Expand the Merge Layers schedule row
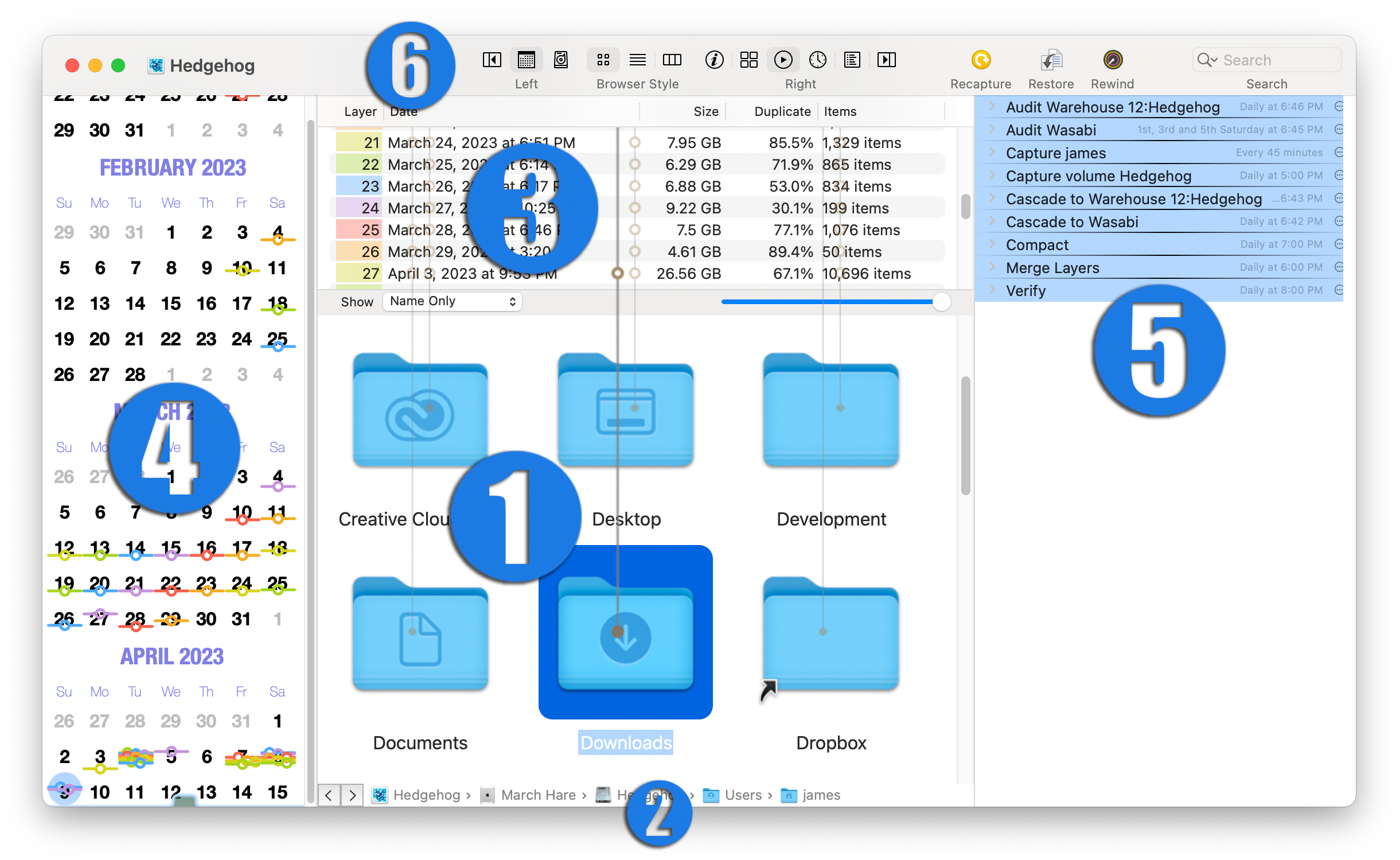Viewport: 1400px width, 860px height. (x=992, y=267)
